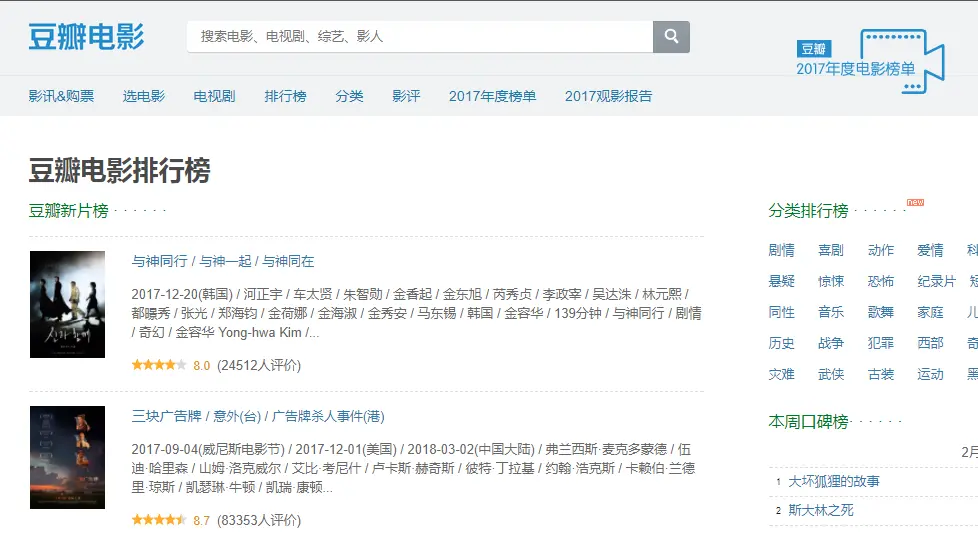Select the 武侠 category
This screenshot has height=533, width=978.
point(831,374)
